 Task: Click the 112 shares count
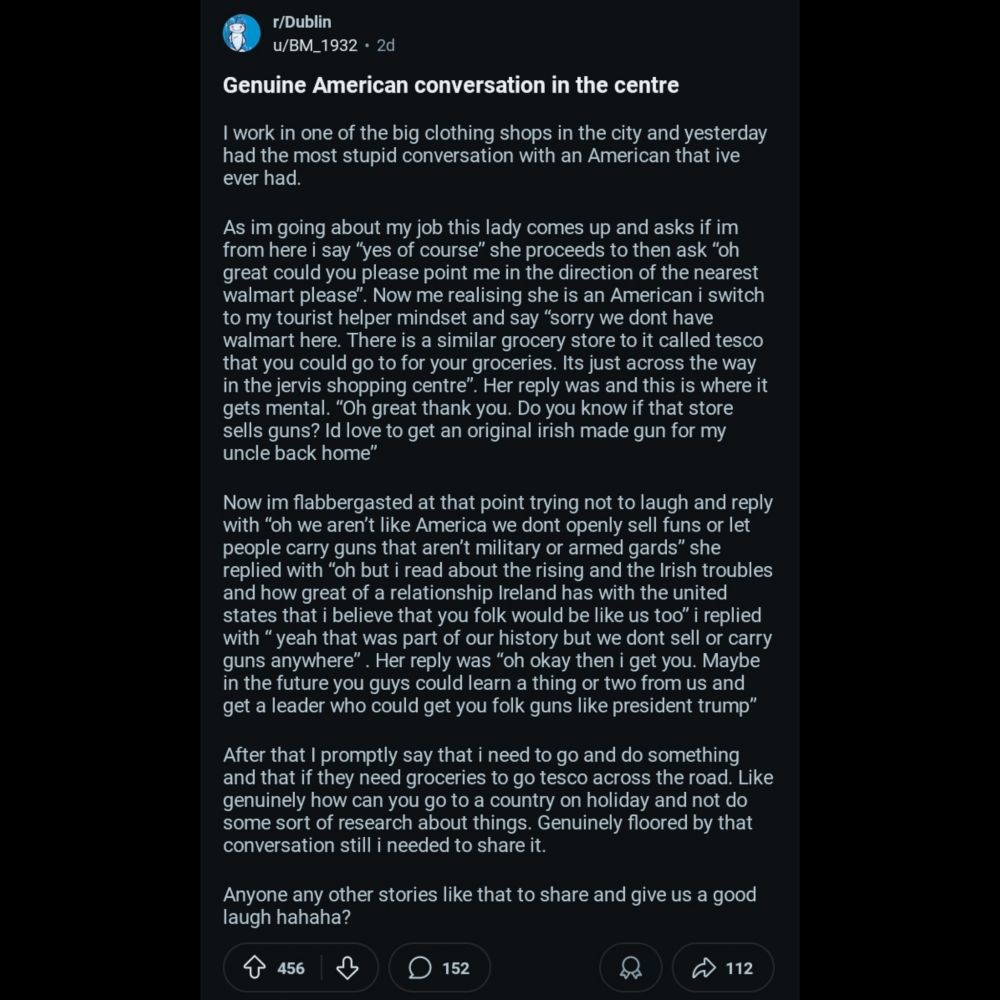tap(739, 968)
